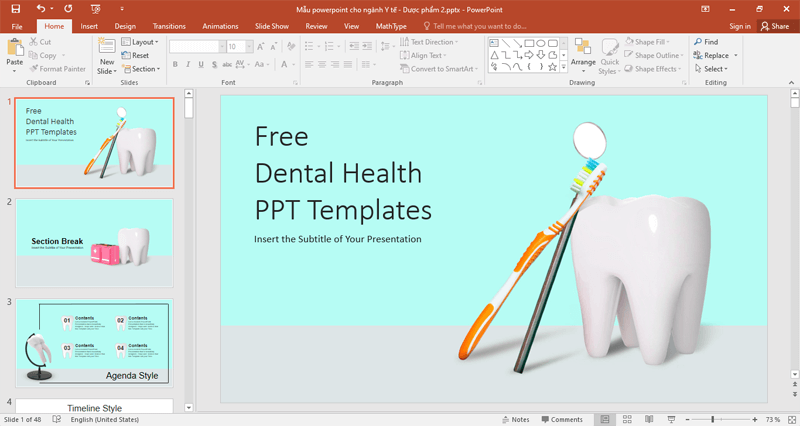
Task: Open the Slide Show tab
Action: pyautogui.click(x=272, y=26)
